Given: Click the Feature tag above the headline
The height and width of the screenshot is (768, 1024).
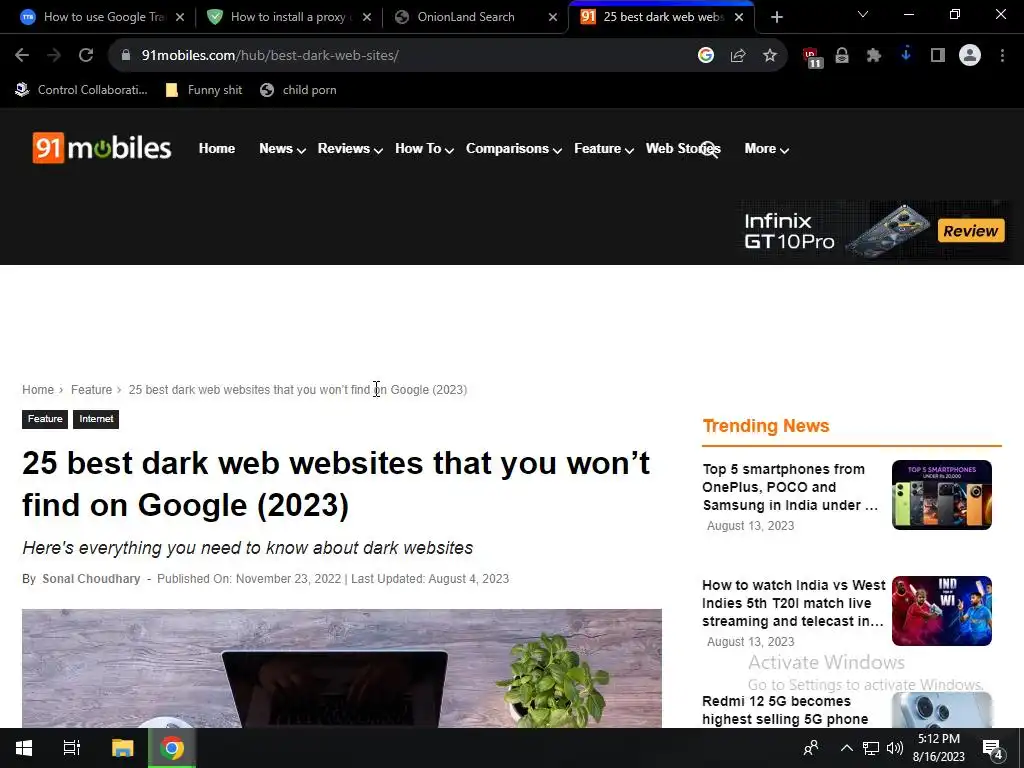Looking at the screenshot, I should point(45,419).
